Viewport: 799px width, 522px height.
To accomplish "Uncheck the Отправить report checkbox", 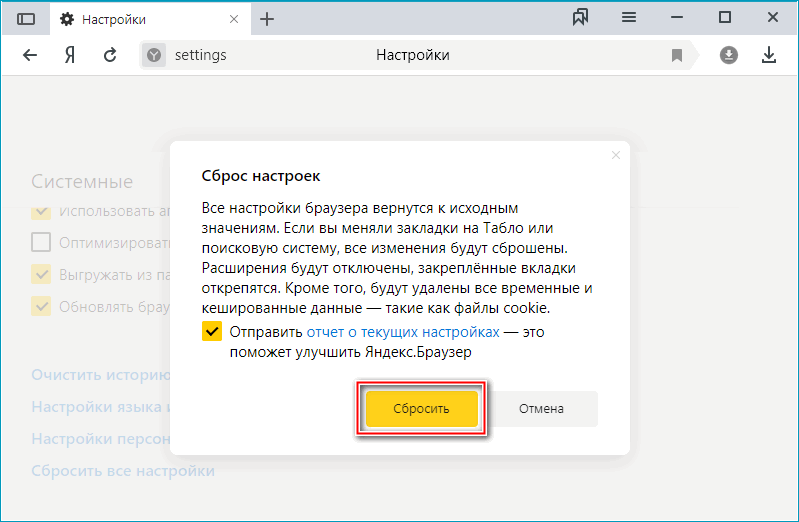I will pyautogui.click(x=212, y=331).
